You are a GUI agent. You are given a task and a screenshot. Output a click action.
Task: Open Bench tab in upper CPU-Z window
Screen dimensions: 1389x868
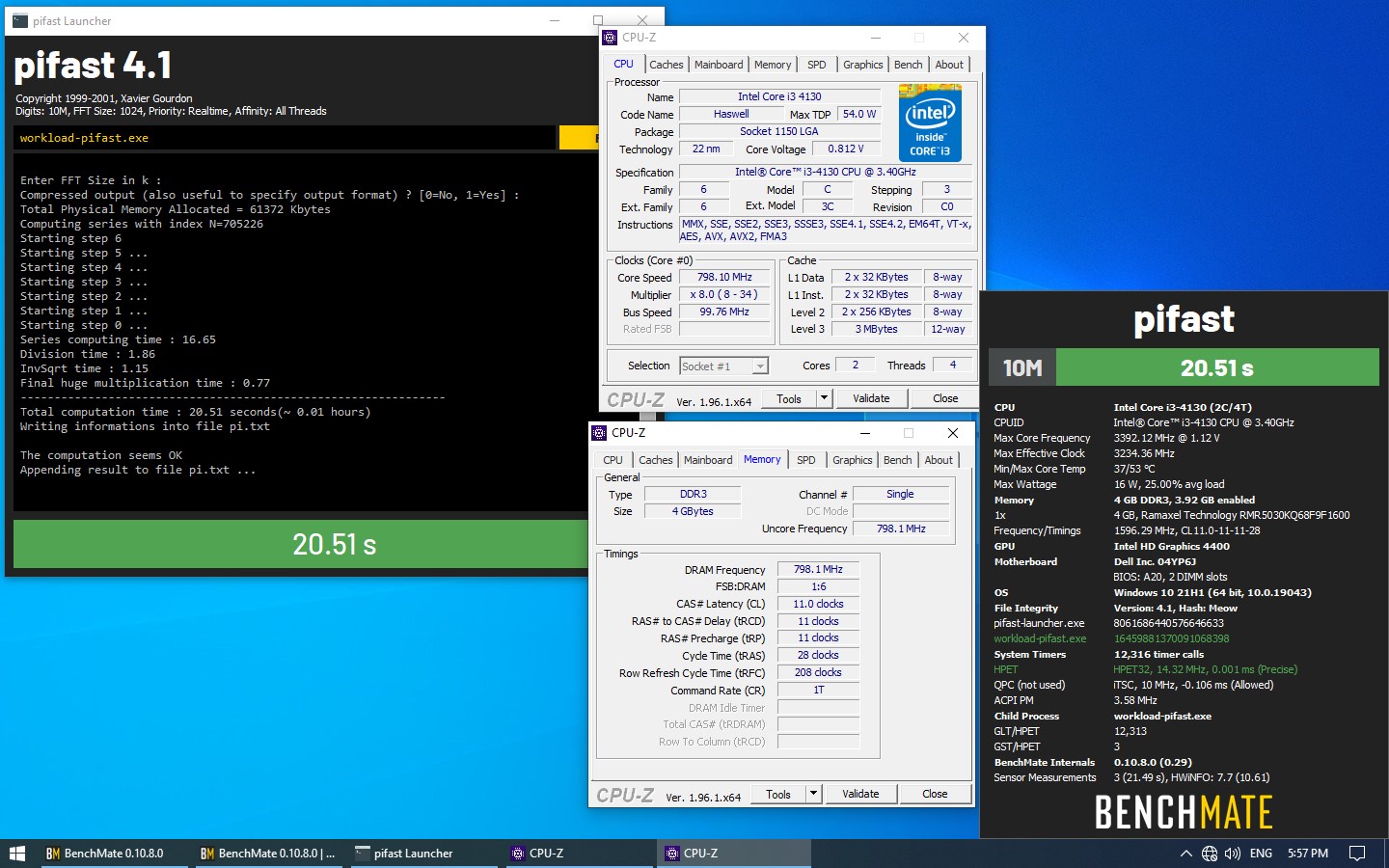tap(909, 65)
